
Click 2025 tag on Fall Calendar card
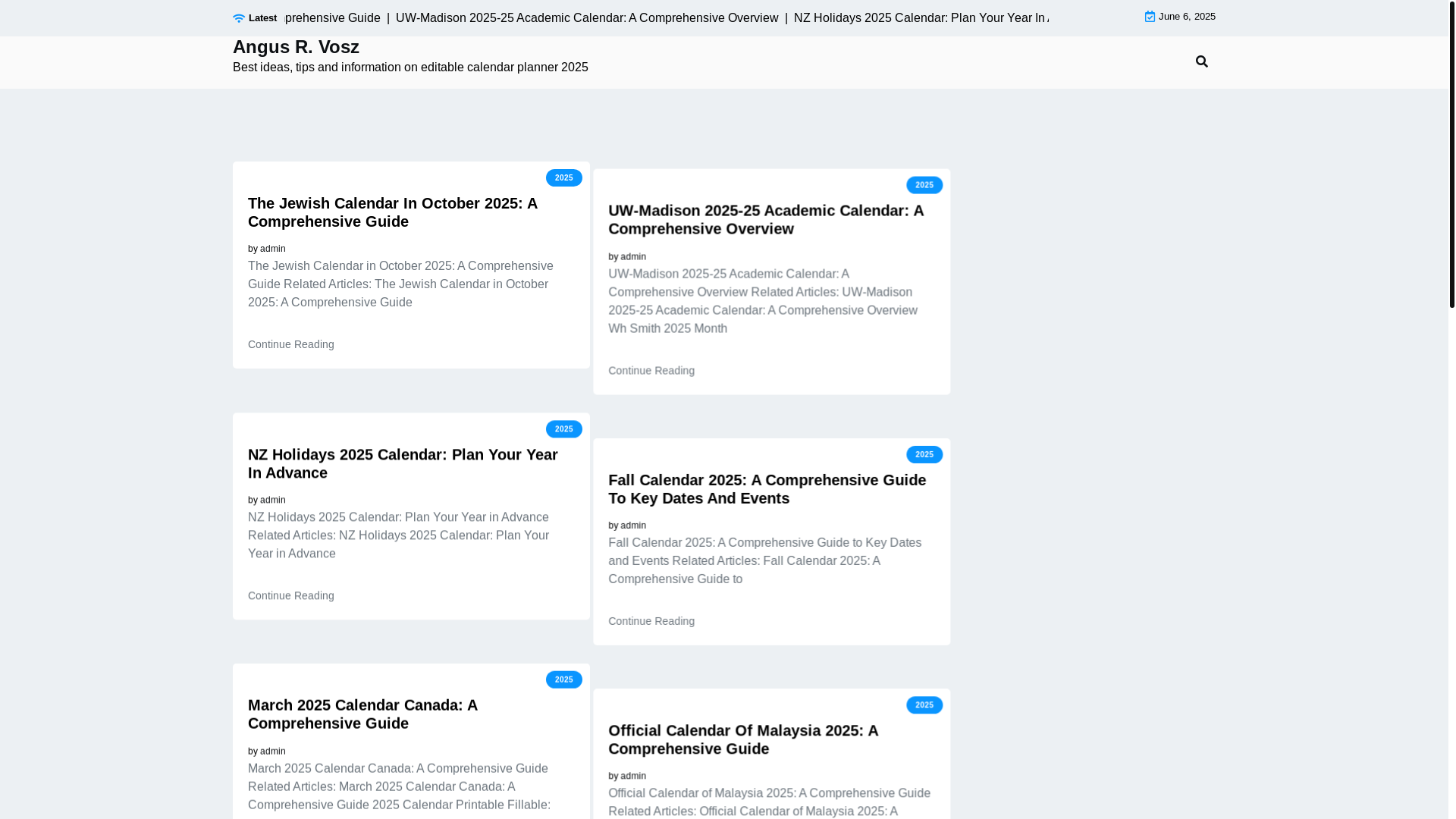[924, 454]
